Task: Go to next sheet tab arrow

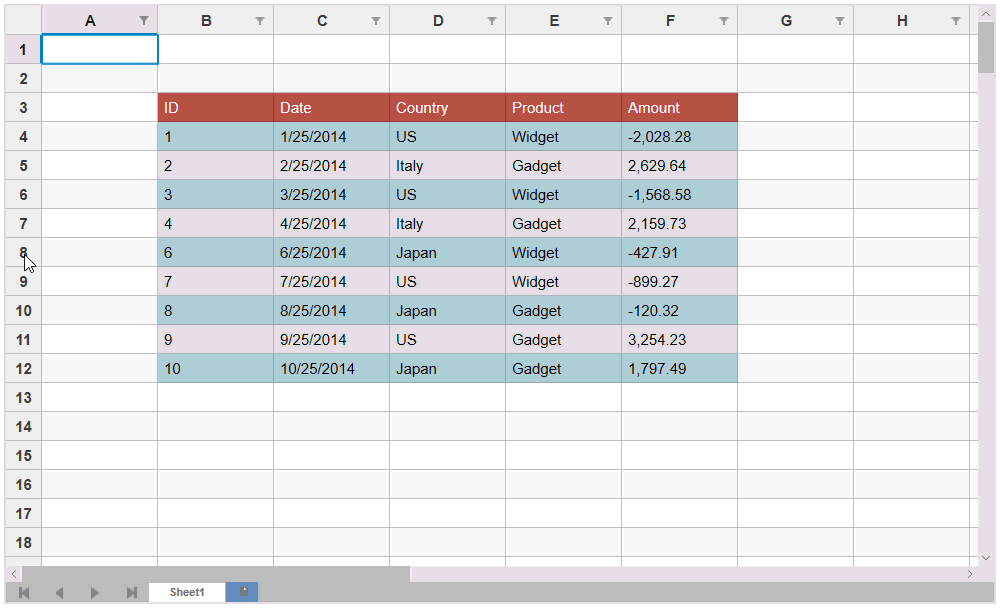Action: point(95,593)
